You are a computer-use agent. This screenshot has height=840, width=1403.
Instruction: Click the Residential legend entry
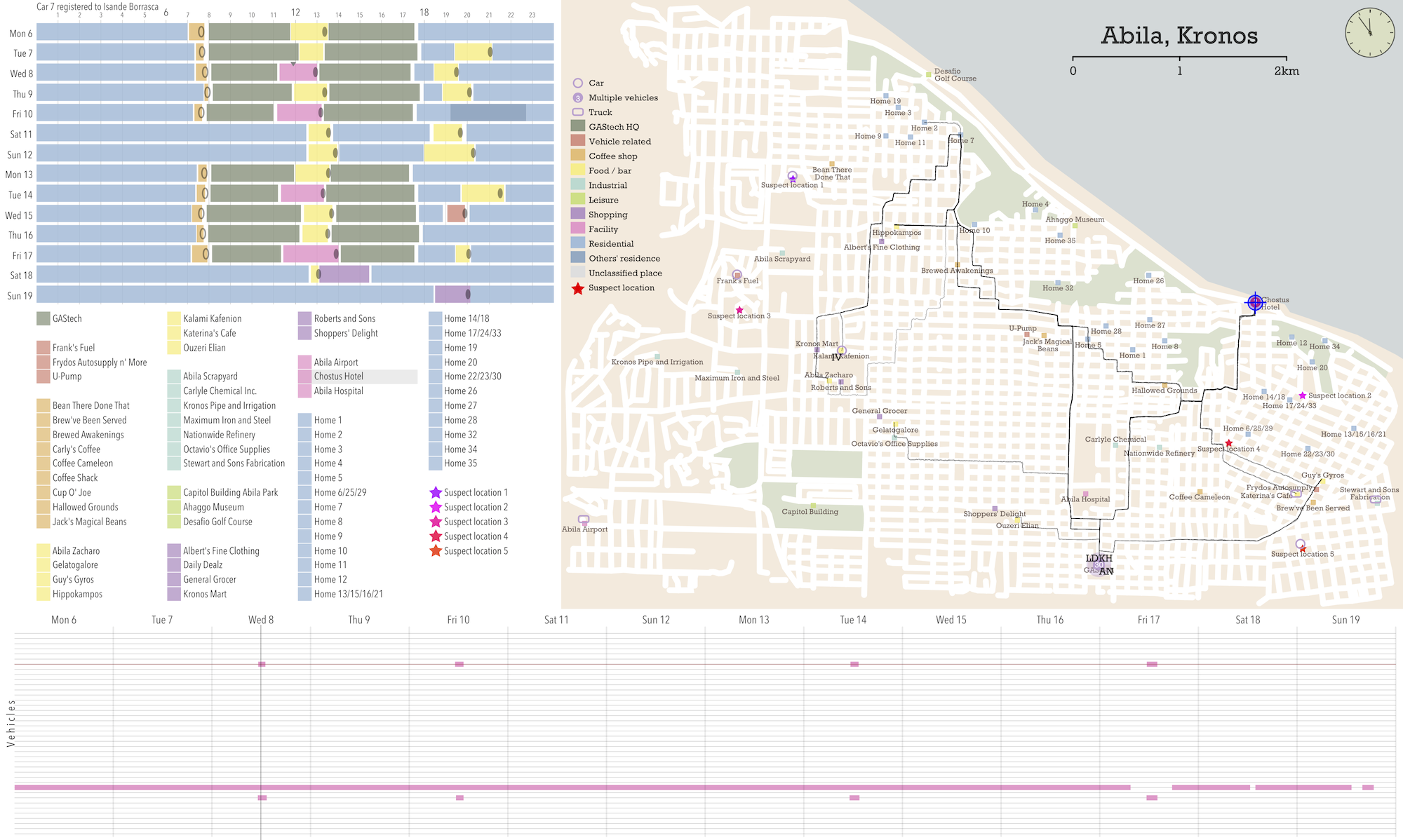point(610,243)
